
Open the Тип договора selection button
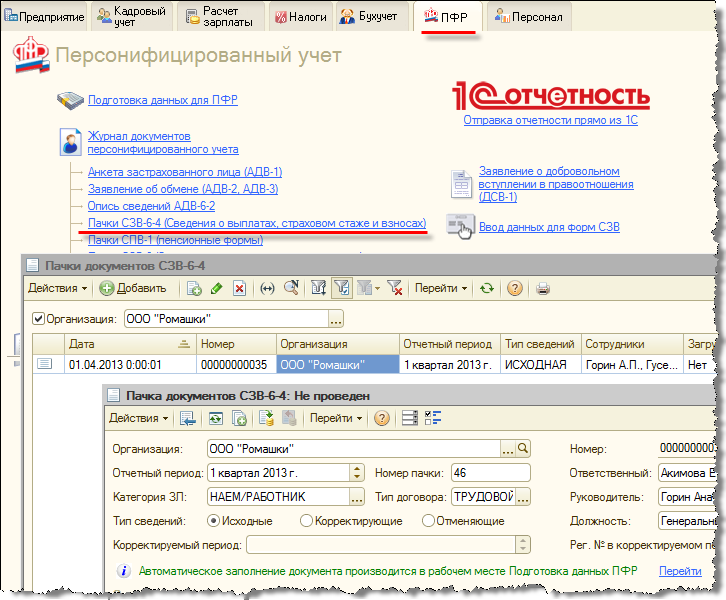point(523,497)
